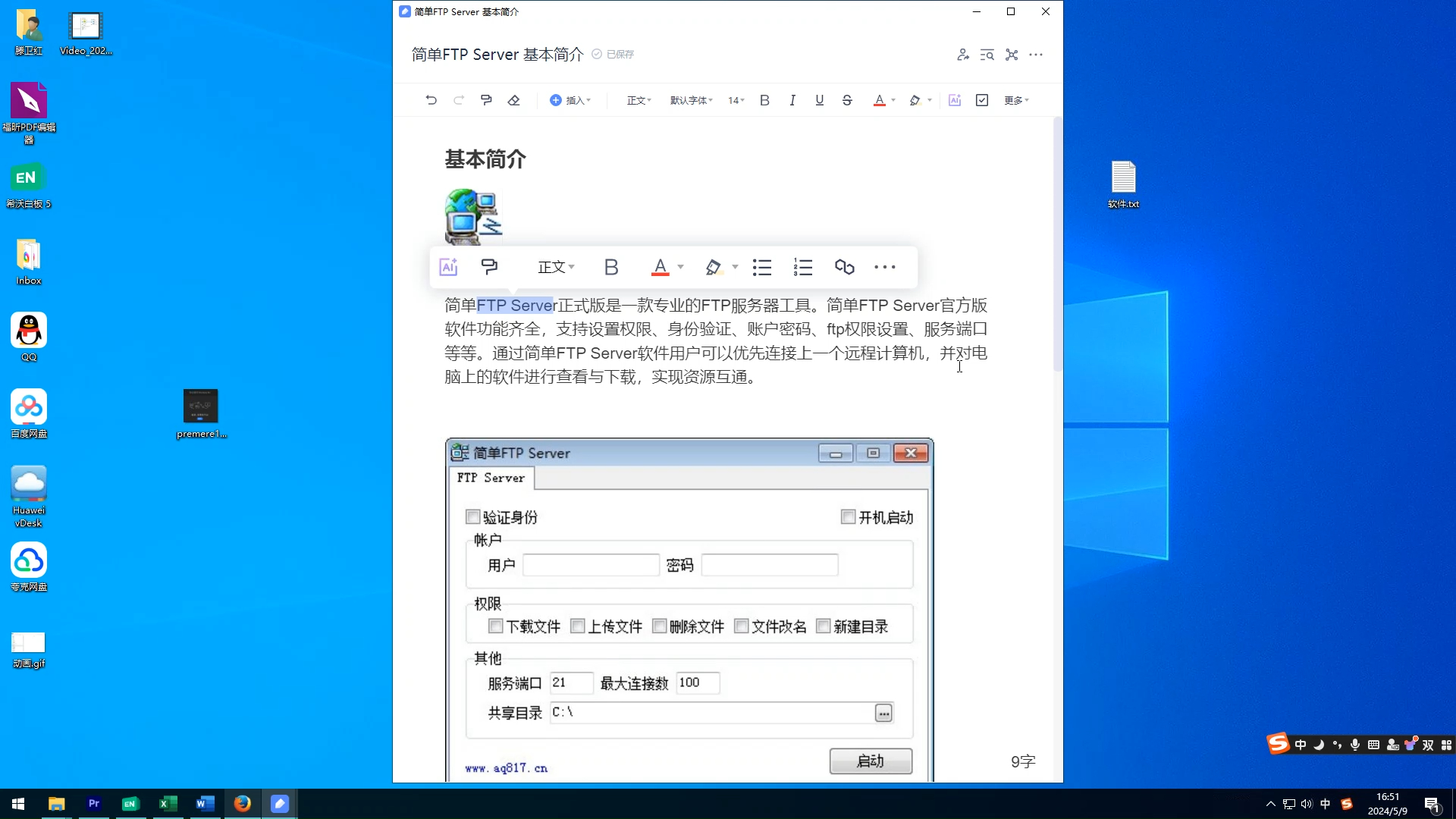Select the QQ desktop icon
1456x819 pixels.
coord(29,338)
